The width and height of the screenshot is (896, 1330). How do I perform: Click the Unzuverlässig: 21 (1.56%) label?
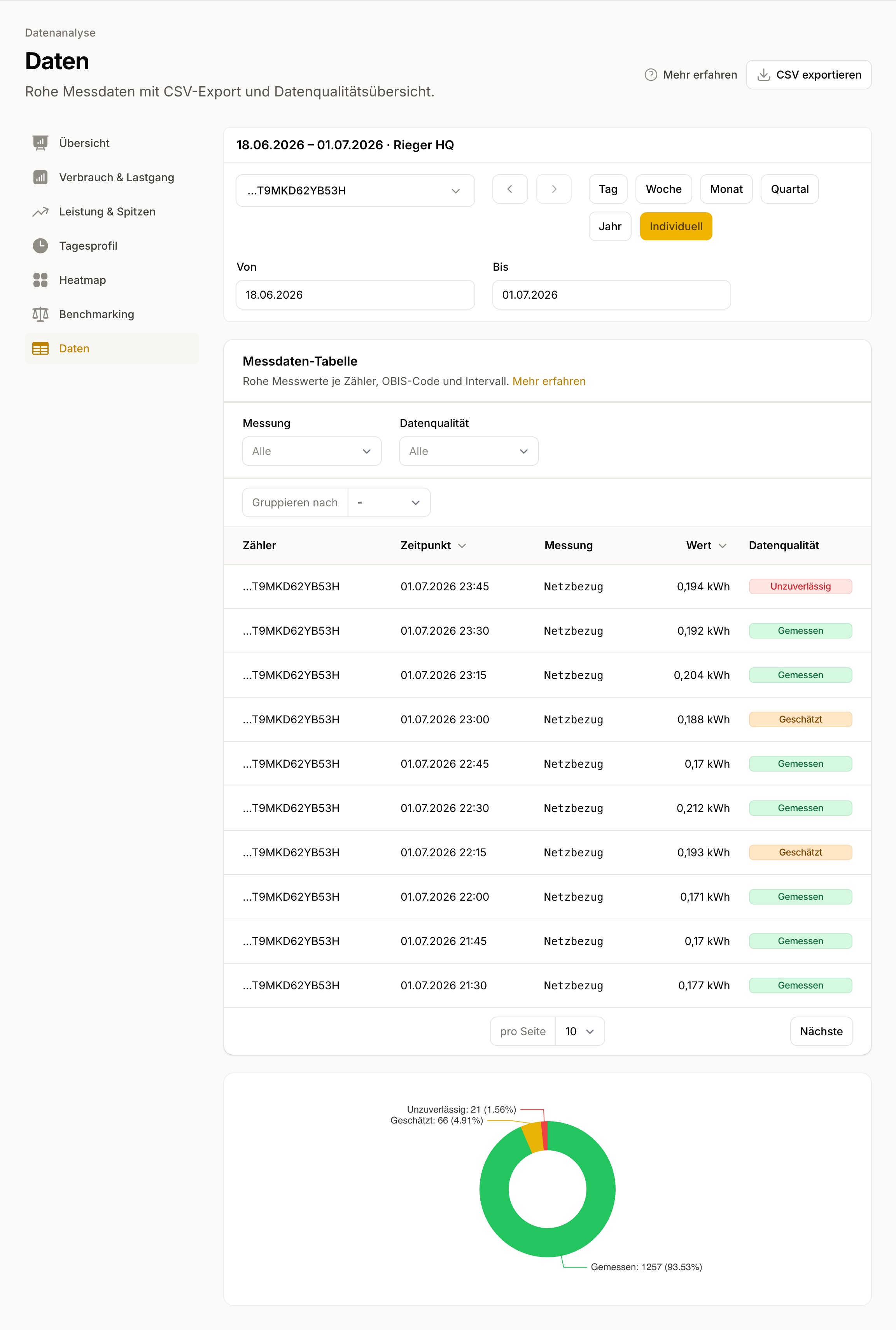coord(461,1109)
